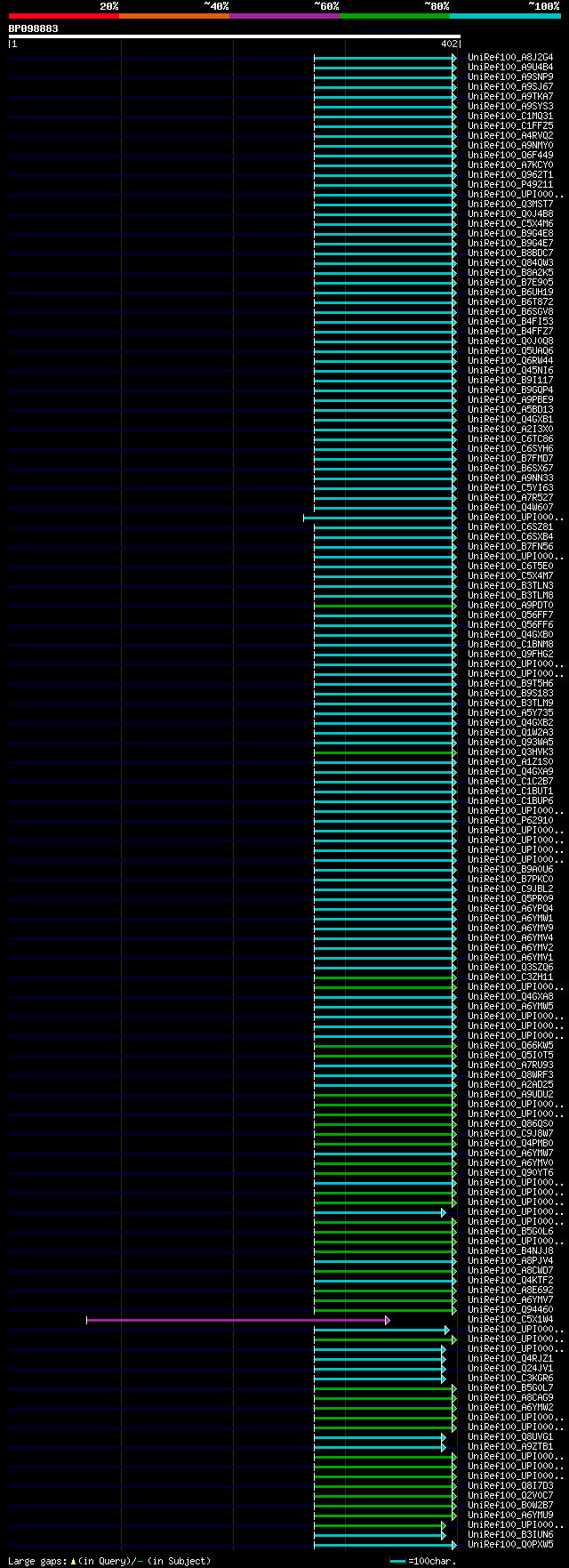This screenshot has height=1568, width=569.
Task: Select label UniRef100_Q3MST7
Action: pyautogui.click(x=510, y=205)
